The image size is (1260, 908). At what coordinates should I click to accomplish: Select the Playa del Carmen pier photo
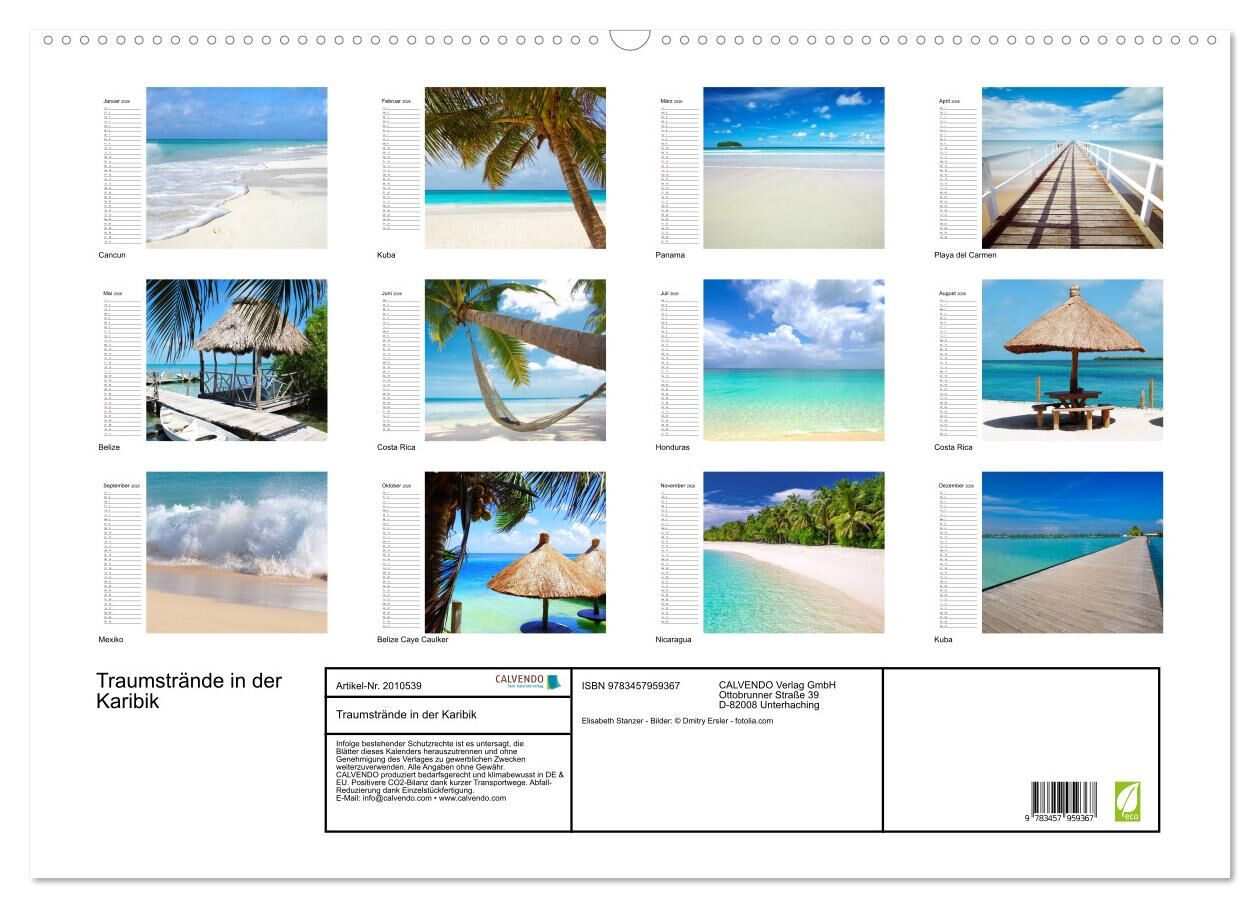click(1072, 167)
